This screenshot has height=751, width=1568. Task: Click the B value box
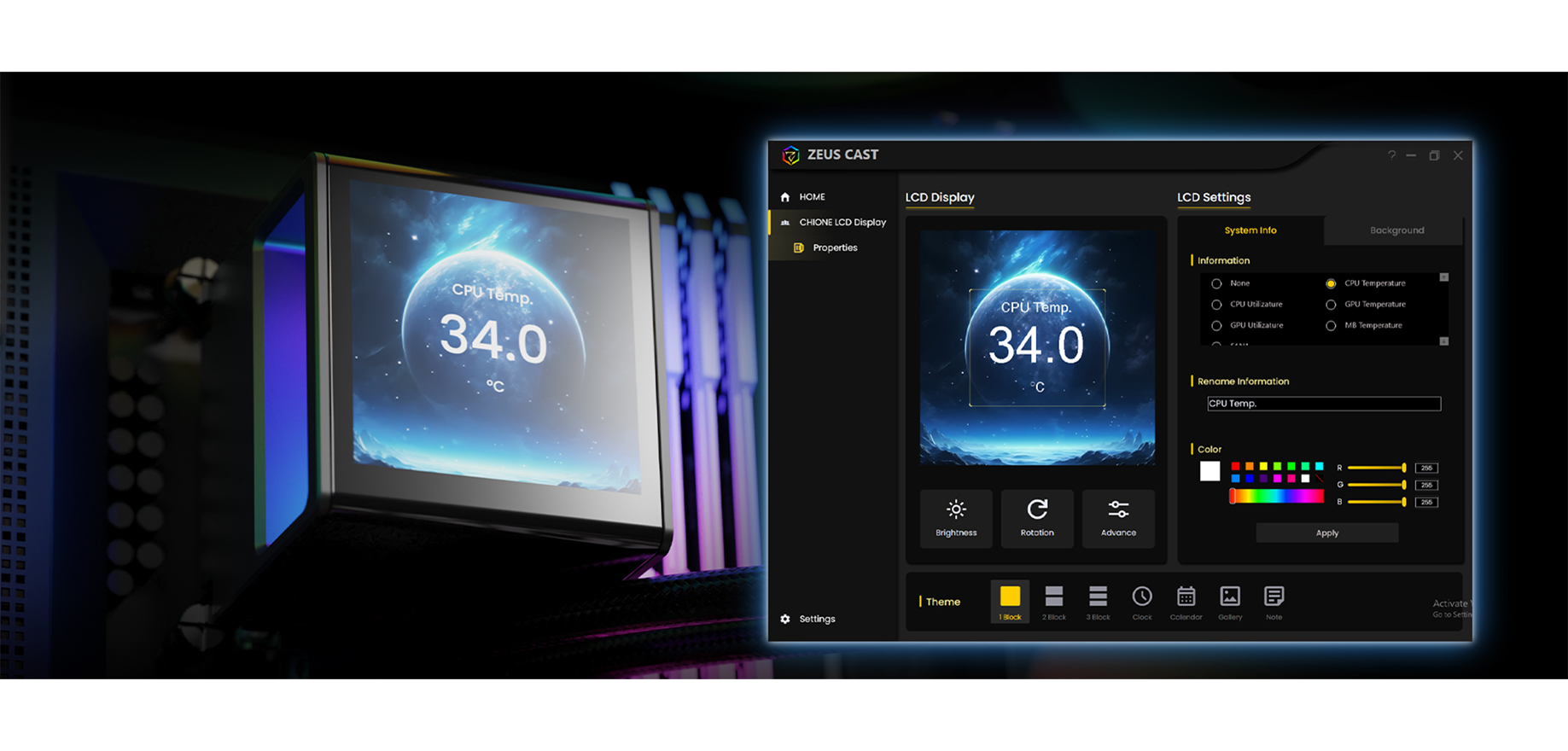[1426, 502]
